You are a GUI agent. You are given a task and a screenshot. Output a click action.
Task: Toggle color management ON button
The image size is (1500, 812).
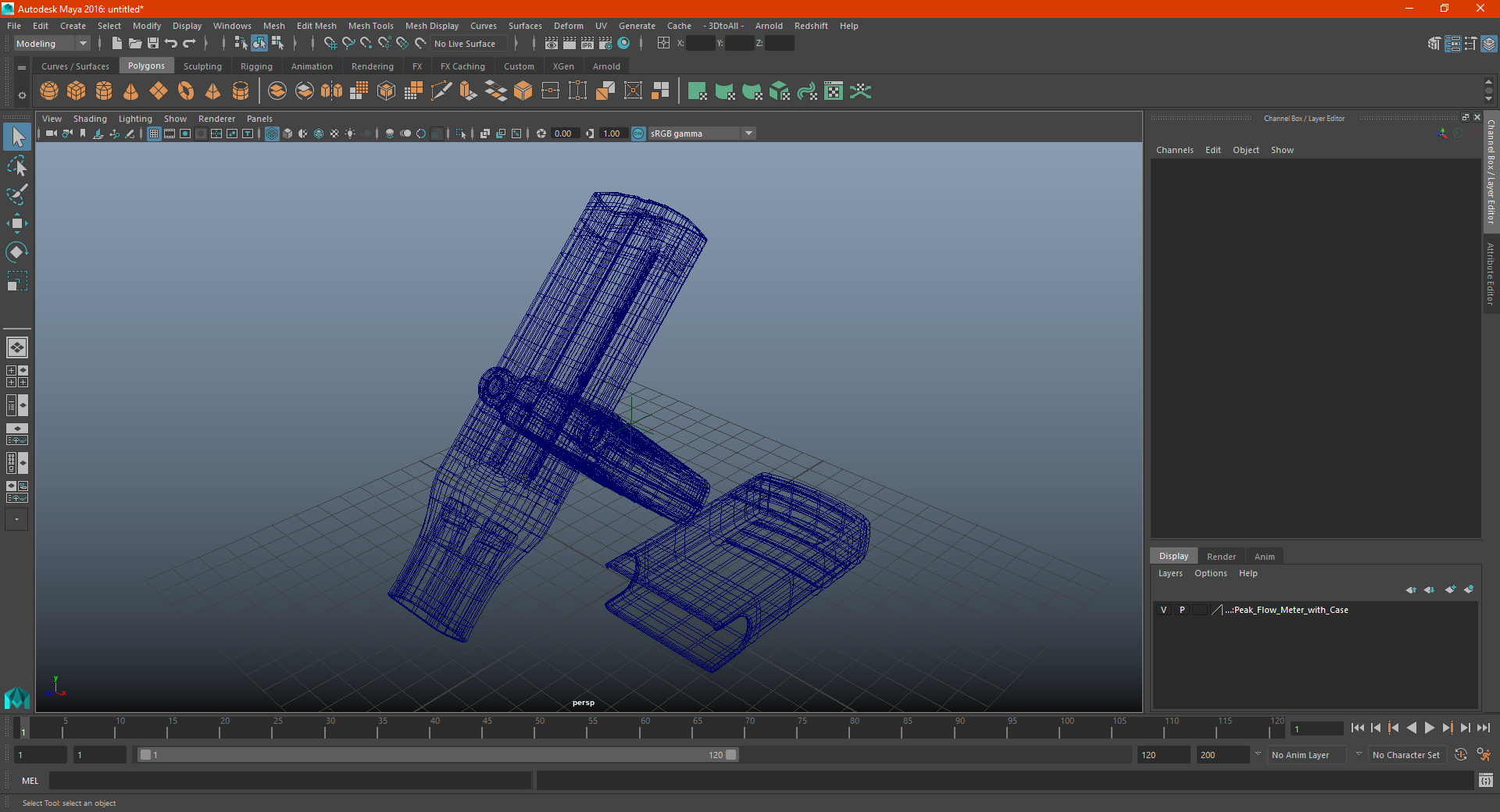(x=638, y=134)
